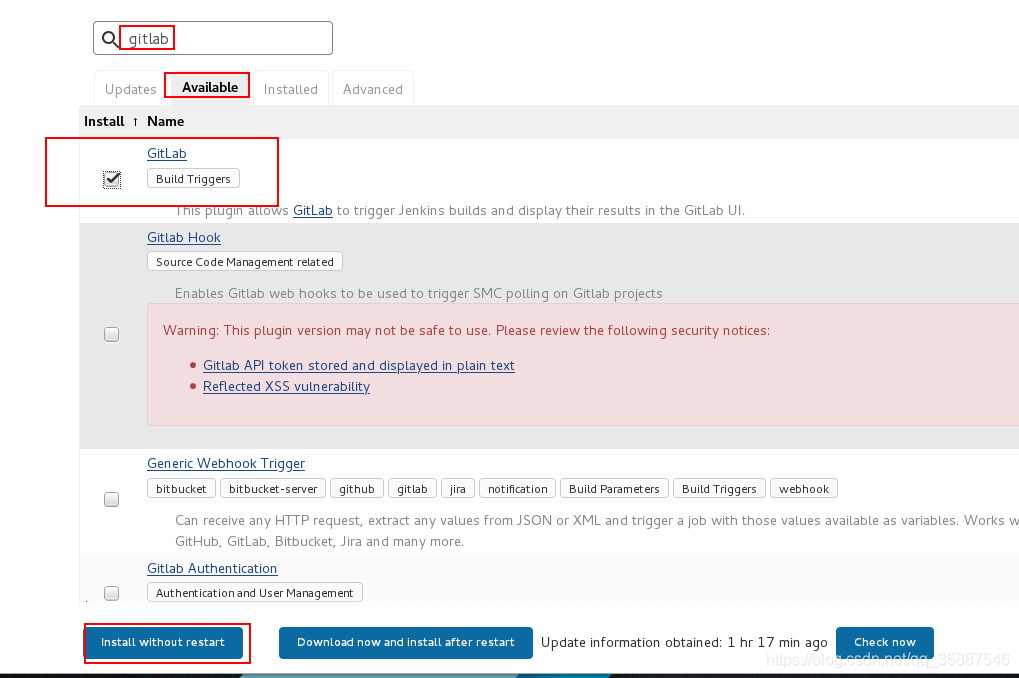
Task: Filter by the notification tag
Action: [517, 489]
